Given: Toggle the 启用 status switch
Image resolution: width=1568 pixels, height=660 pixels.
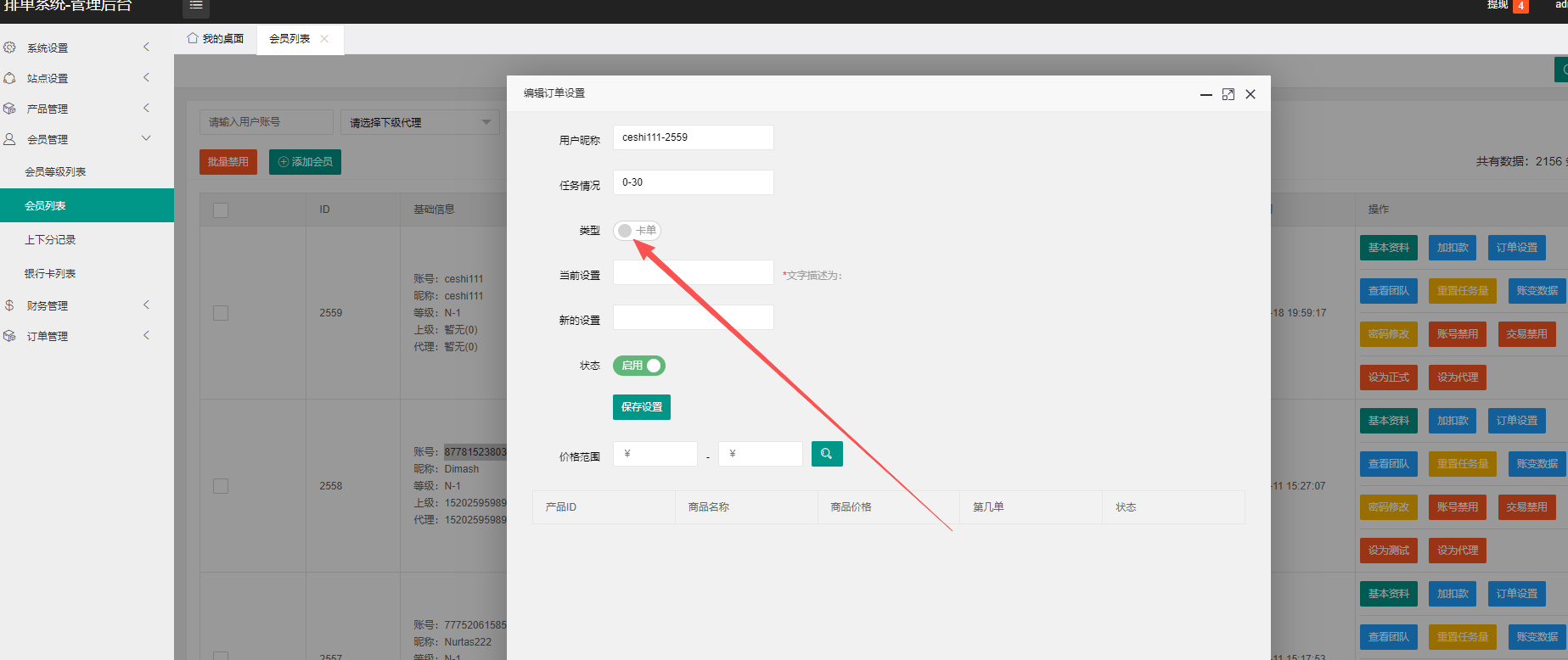Looking at the screenshot, I should (639, 366).
